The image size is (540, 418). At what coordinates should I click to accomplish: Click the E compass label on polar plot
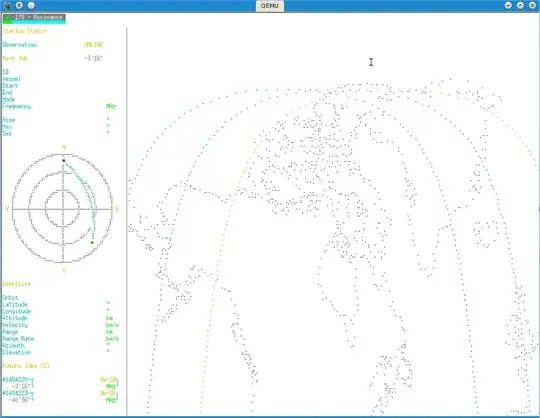click(117, 209)
